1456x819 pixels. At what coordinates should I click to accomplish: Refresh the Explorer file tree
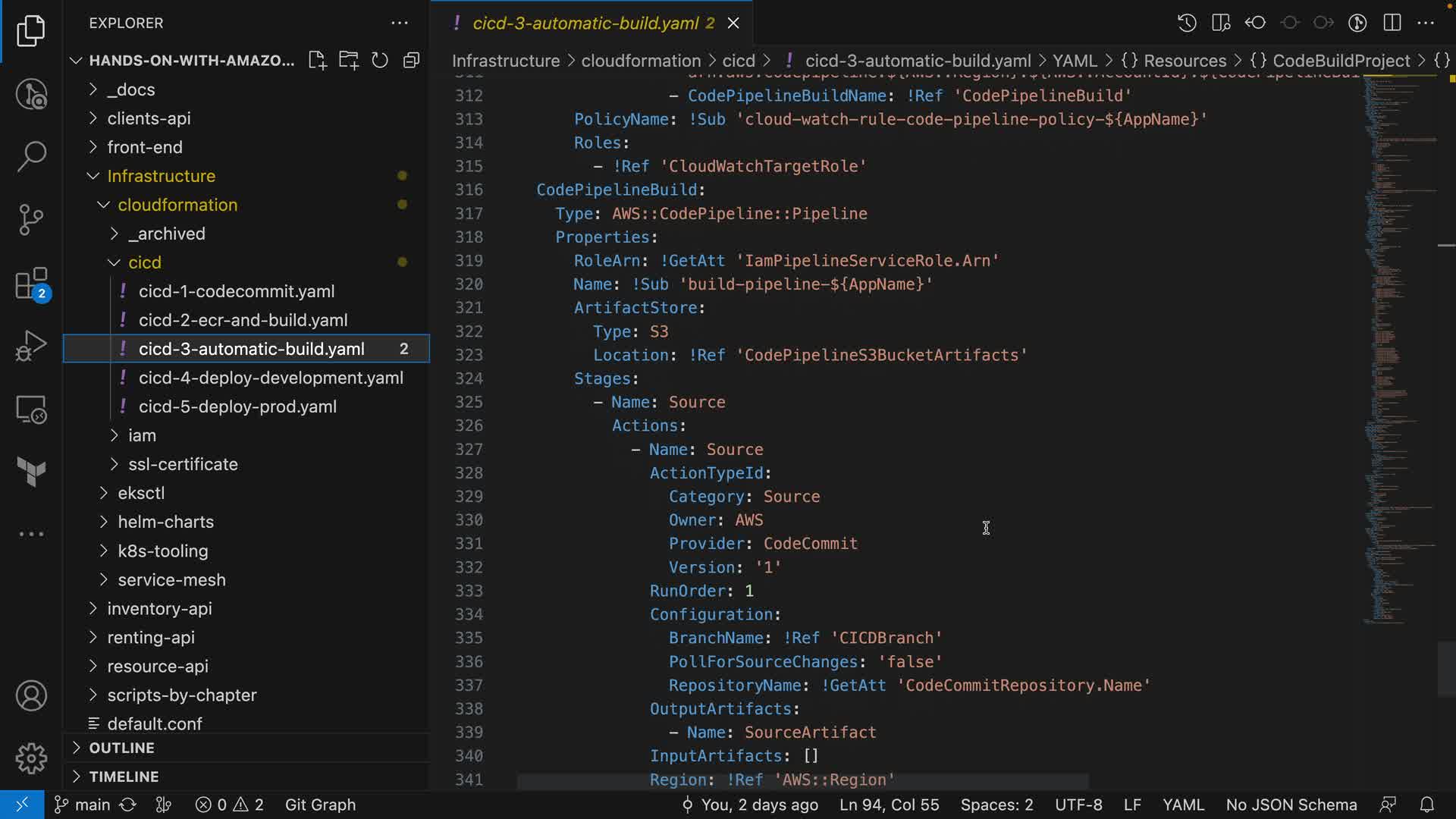pos(380,61)
